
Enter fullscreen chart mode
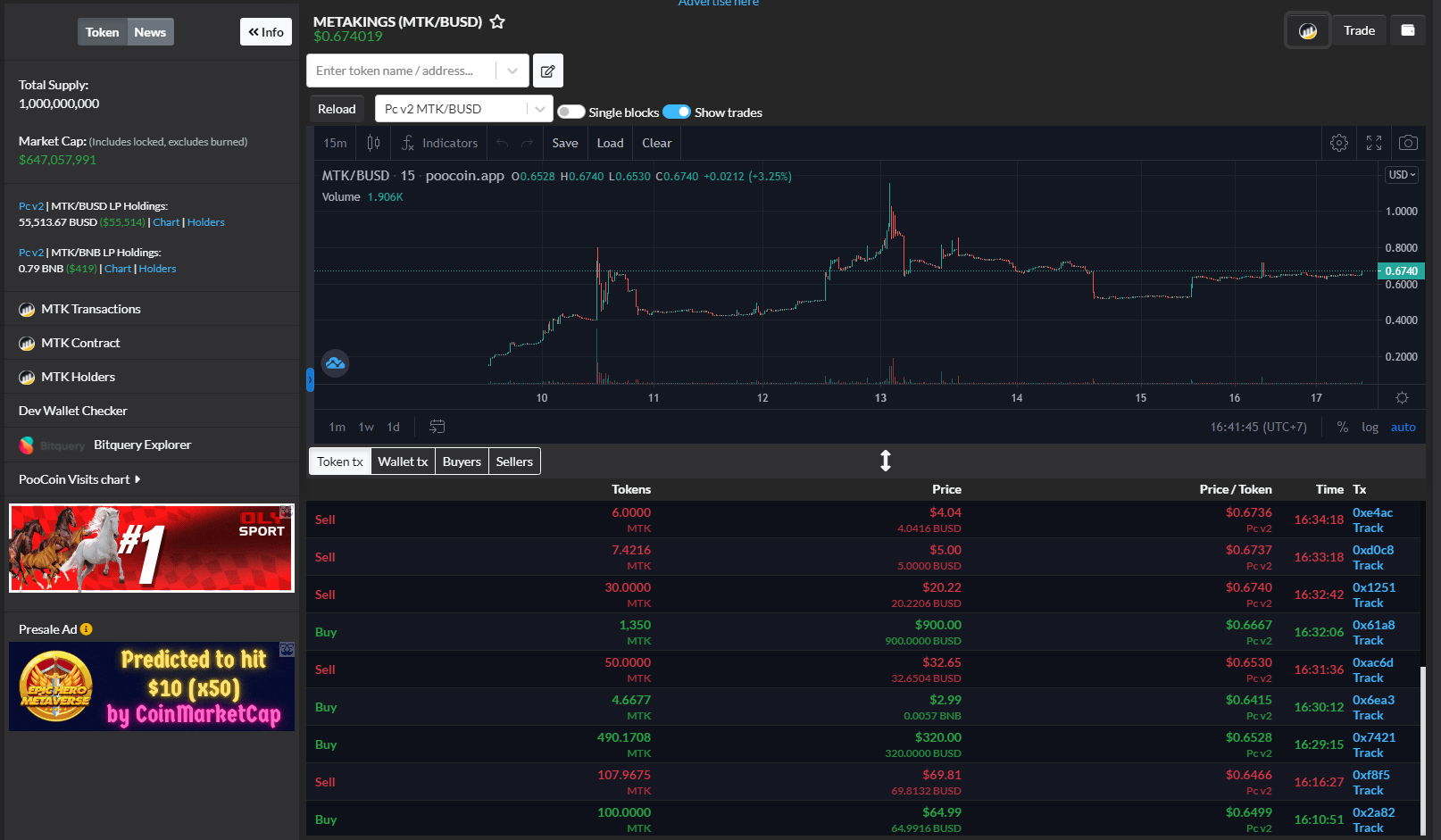point(1374,143)
